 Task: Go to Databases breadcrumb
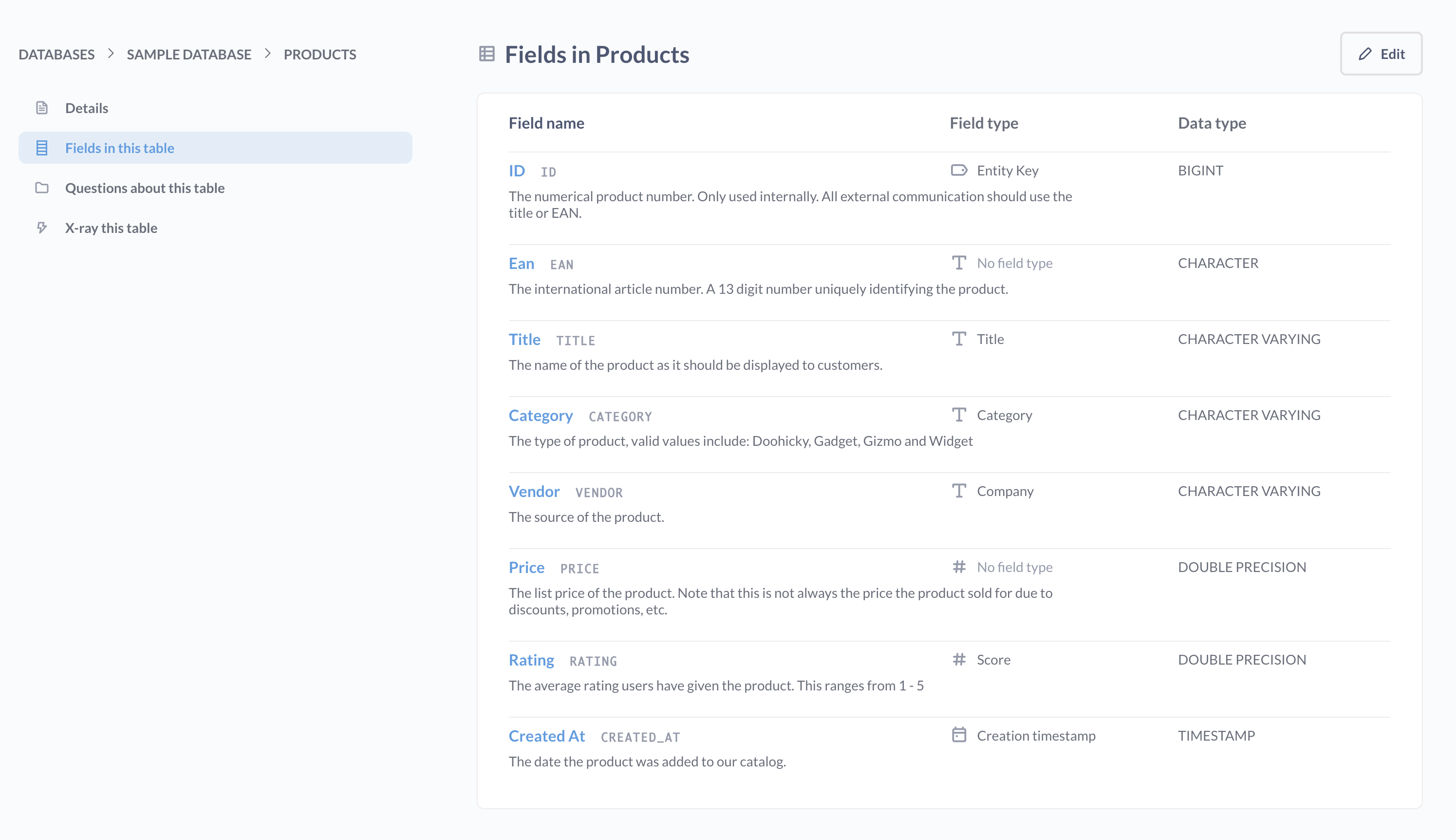tap(56, 54)
